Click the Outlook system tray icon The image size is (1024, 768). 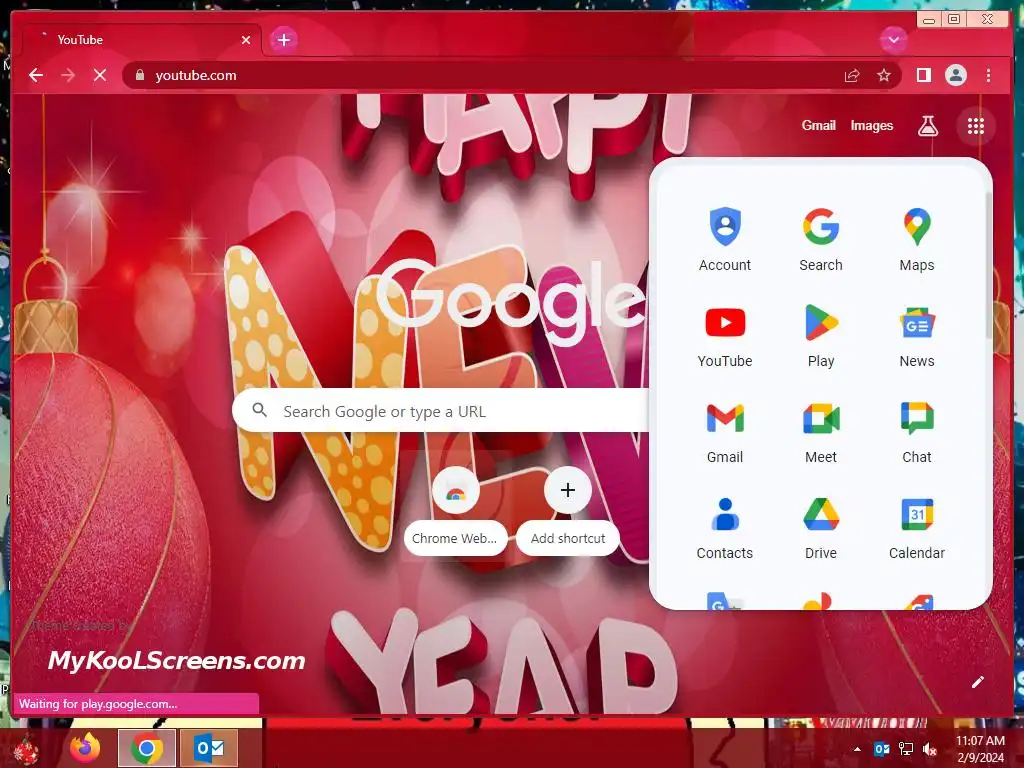tap(882, 749)
